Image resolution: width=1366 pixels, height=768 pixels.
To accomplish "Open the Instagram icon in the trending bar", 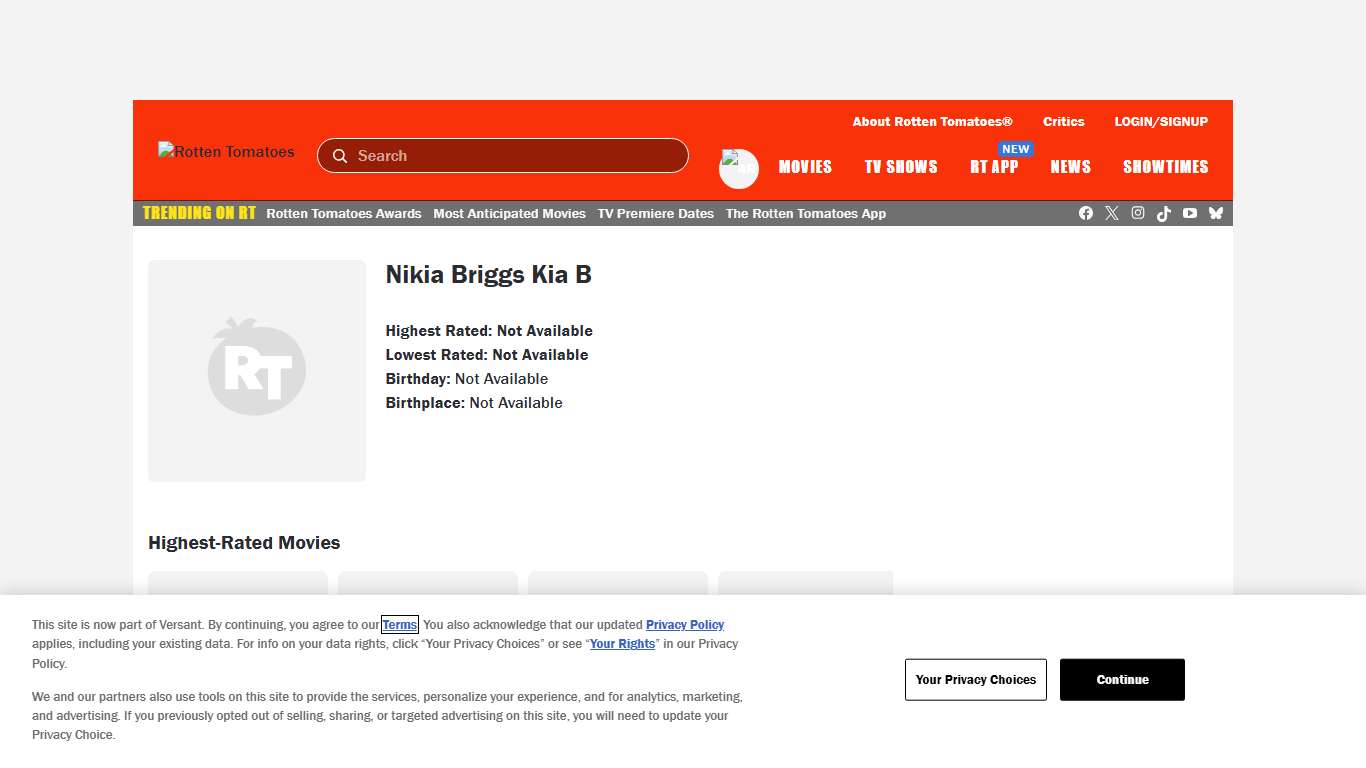I will 1138,213.
